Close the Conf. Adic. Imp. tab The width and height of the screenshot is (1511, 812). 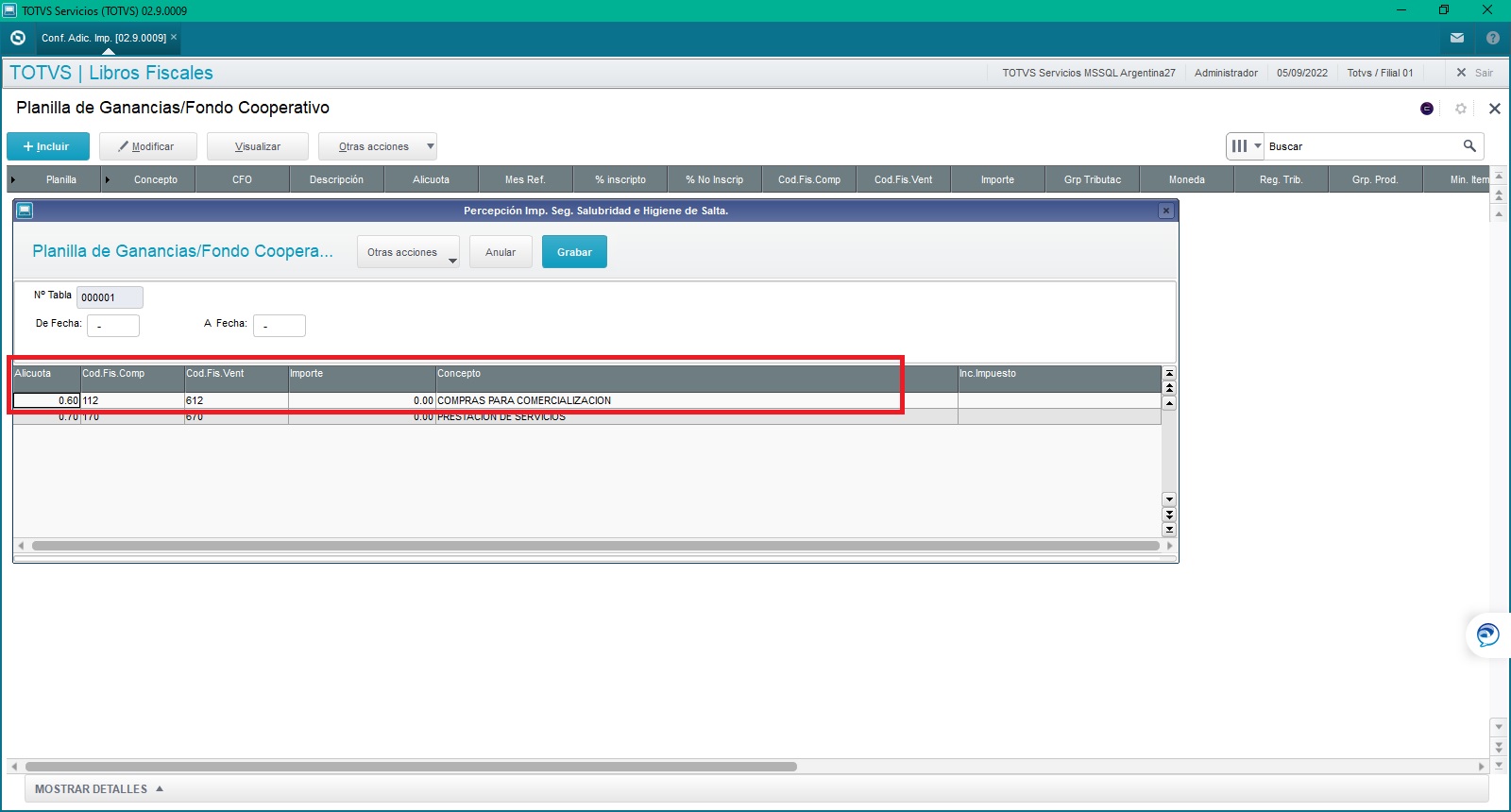tap(174, 37)
